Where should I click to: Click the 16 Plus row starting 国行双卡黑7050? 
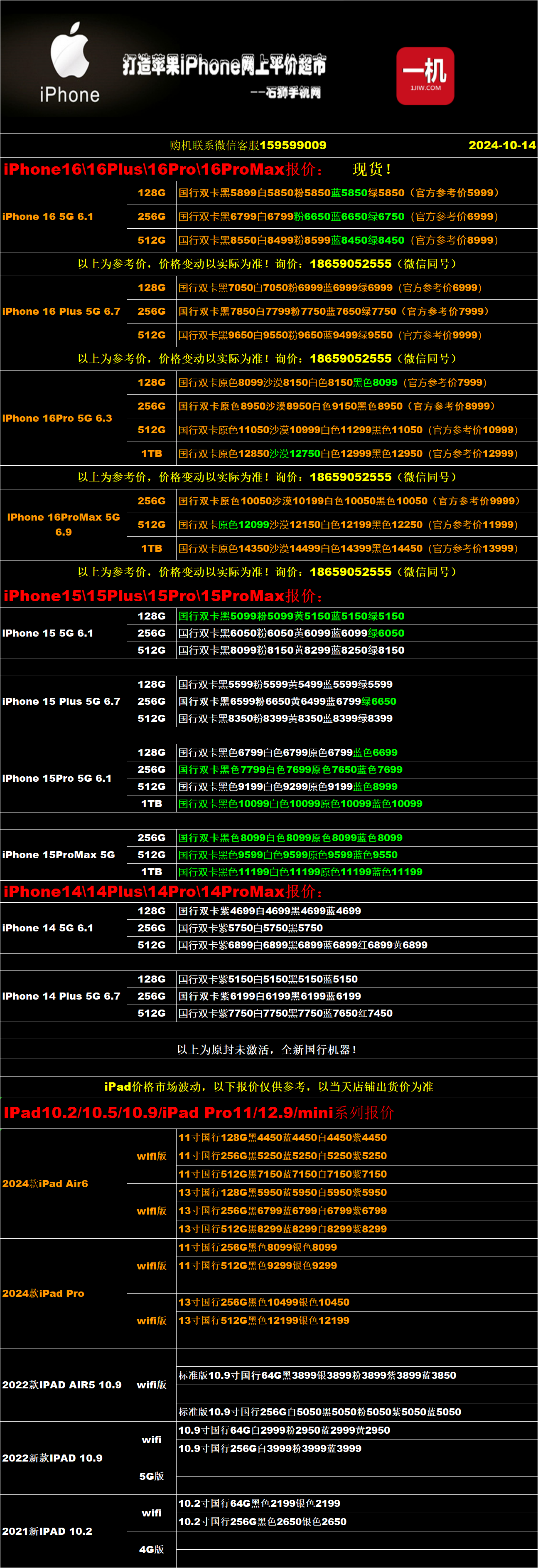pyautogui.click(x=357, y=288)
